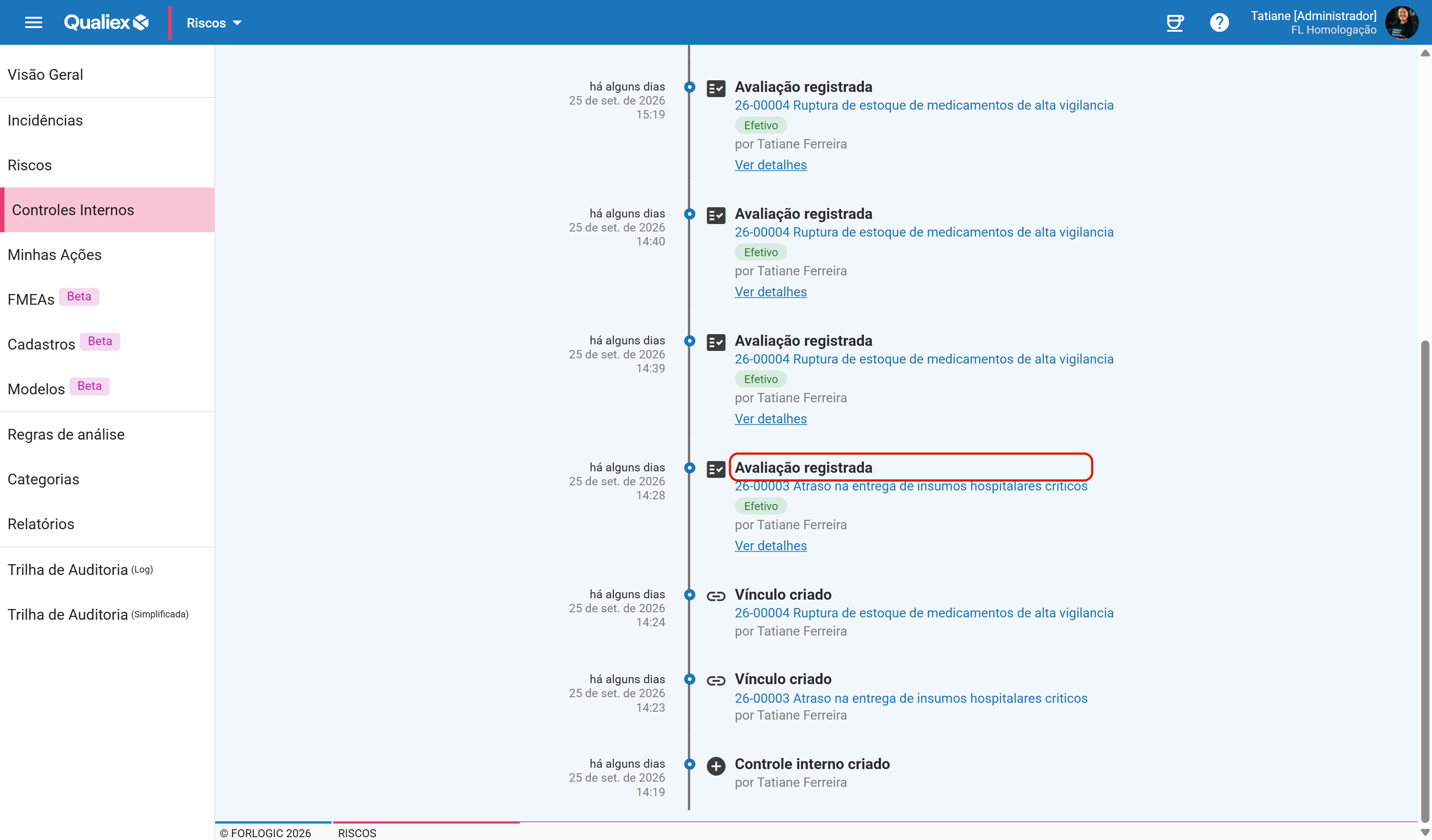Click the evaluation icon at 15:19 entry
The image size is (1432, 840).
(716, 88)
